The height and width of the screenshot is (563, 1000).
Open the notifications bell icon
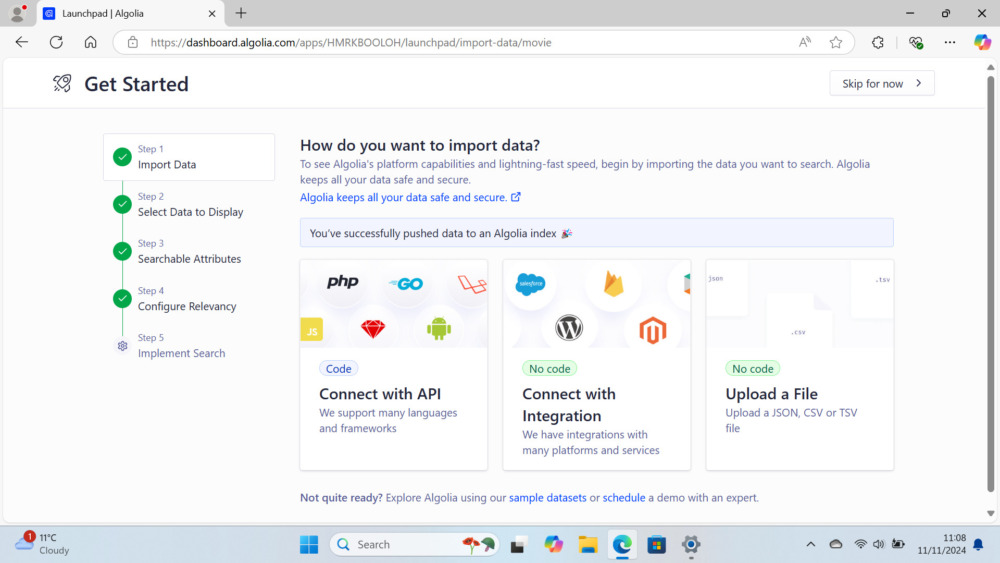[978, 545]
